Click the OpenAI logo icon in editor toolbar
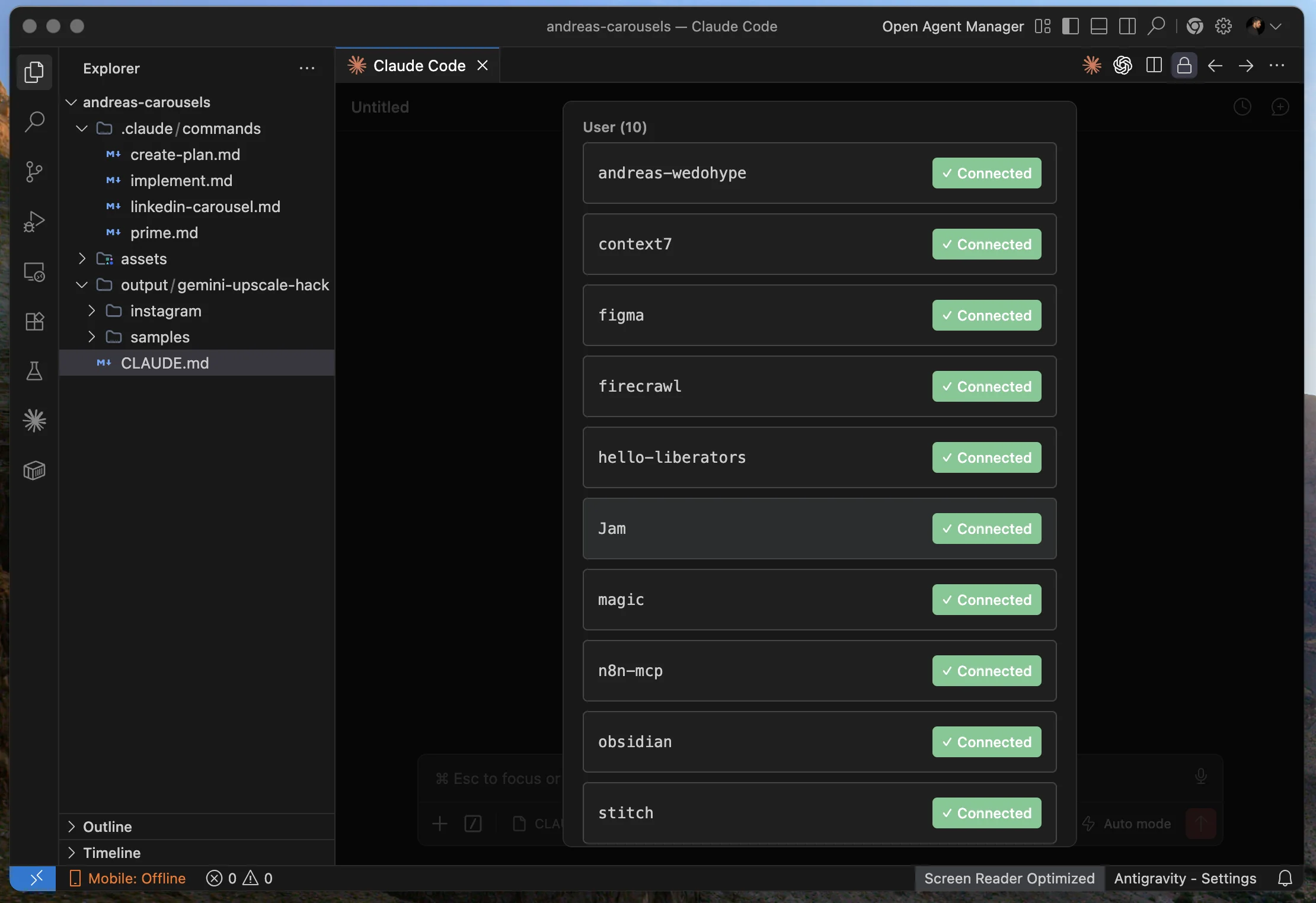The width and height of the screenshot is (1316, 903). [1123, 65]
